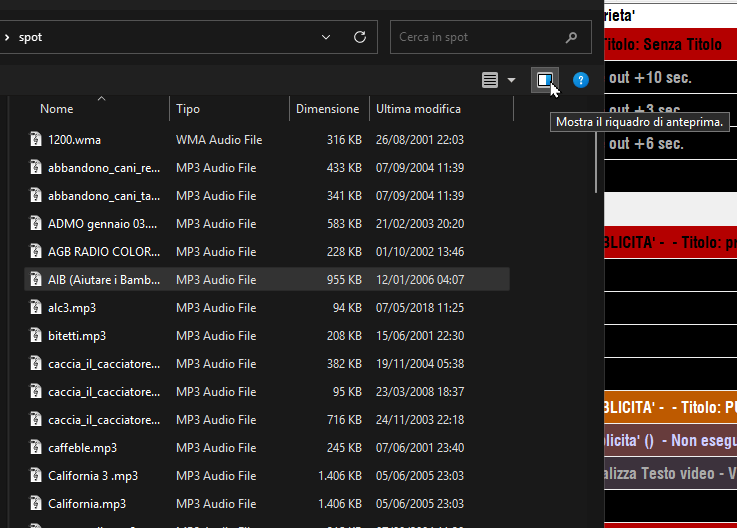Click the icon of abbandono_cani_ta...
737x528 pixels.
click(x=36, y=196)
